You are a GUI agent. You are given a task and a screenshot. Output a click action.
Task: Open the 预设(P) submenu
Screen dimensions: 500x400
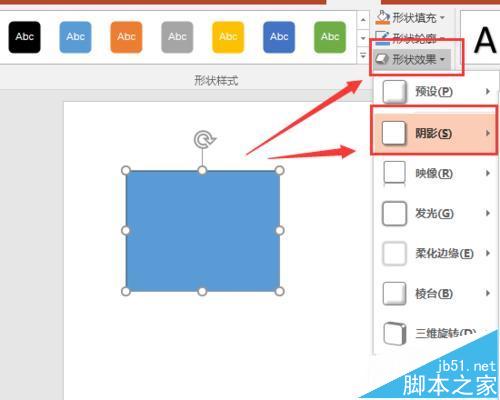coord(435,91)
